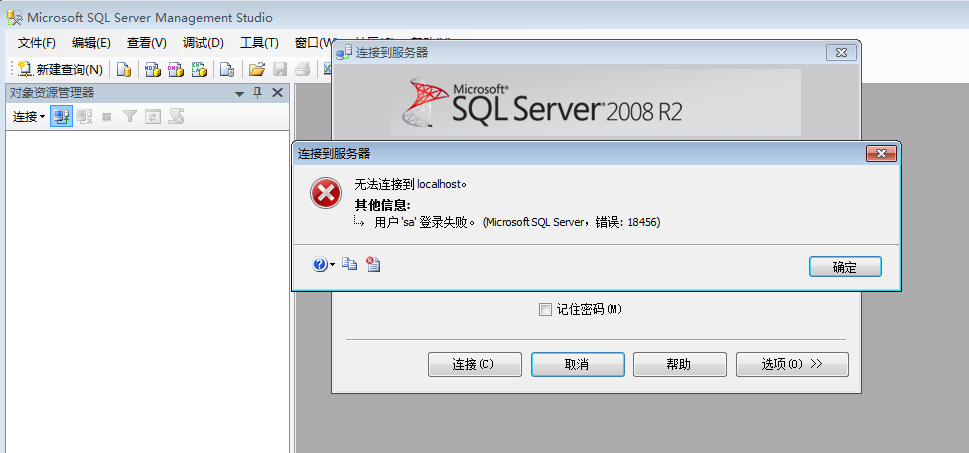Click the DMX query icon
The image size is (969, 453).
pyautogui.click(x=176, y=70)
